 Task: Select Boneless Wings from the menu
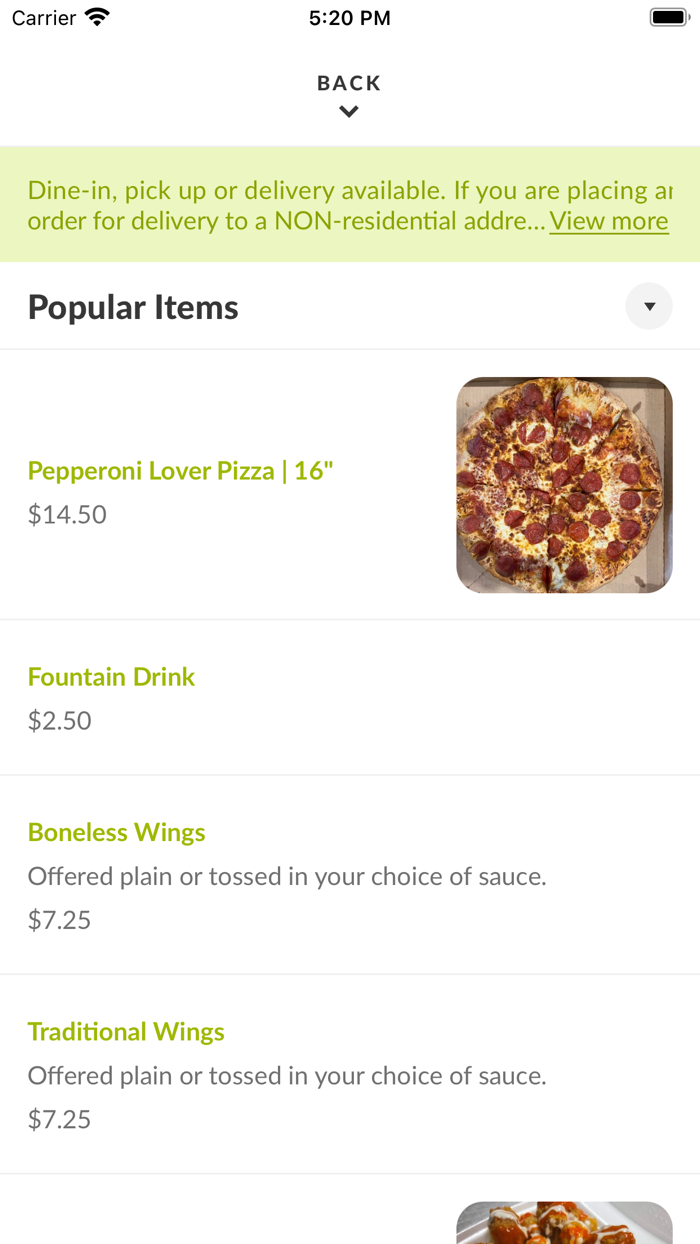click(x=116, y=832)
